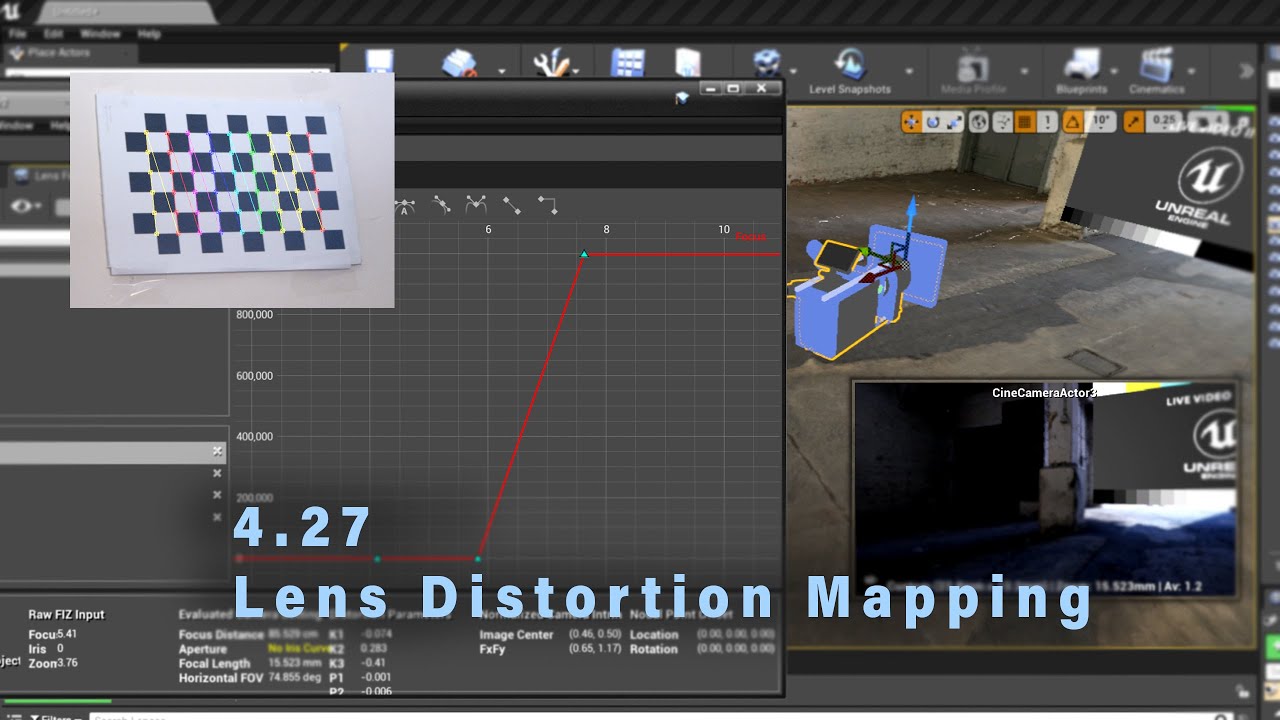
Task: Click the checkerboard calibration image thumbnail
Action: click(232, 190)
